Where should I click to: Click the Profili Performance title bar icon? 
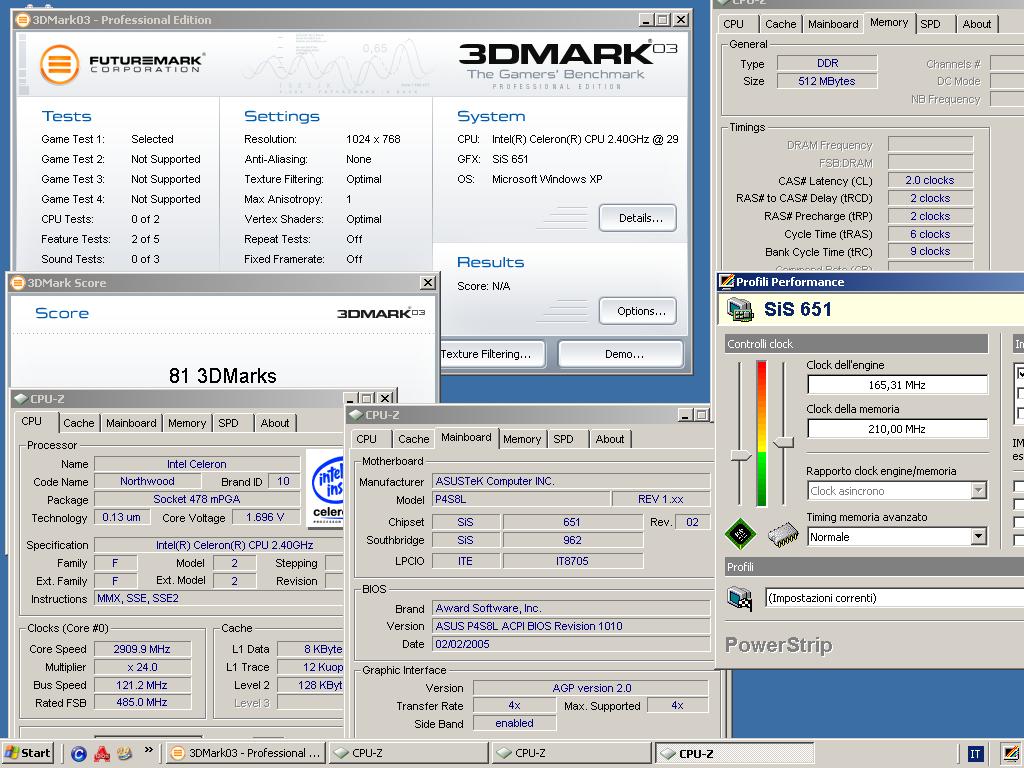[726, 281]
